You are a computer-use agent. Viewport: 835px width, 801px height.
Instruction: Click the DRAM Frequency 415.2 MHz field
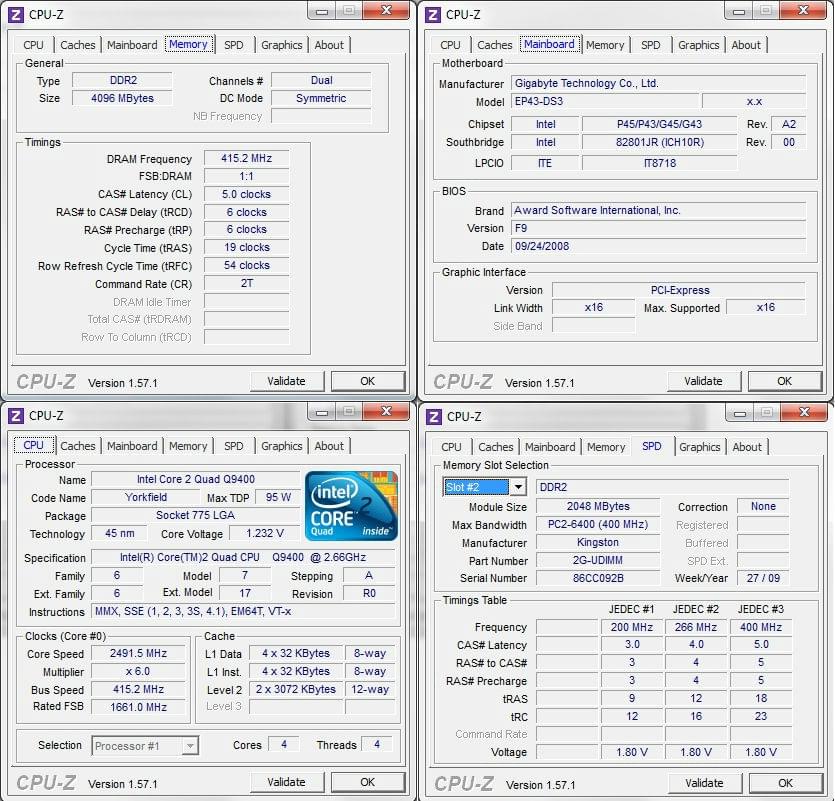247,158
